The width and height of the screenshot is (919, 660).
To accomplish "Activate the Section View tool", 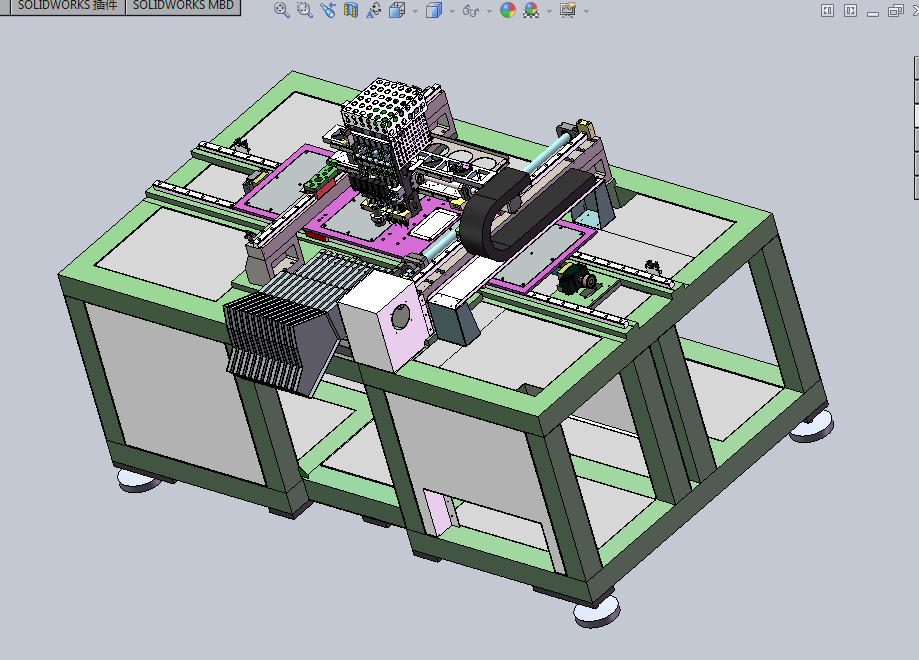I will (350, 10).
